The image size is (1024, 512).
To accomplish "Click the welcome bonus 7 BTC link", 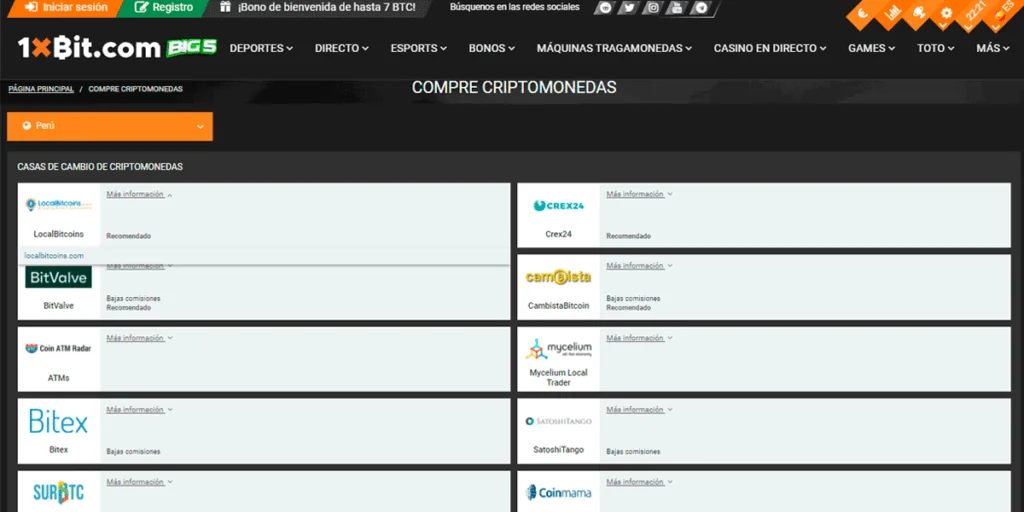I will point(327,8).
